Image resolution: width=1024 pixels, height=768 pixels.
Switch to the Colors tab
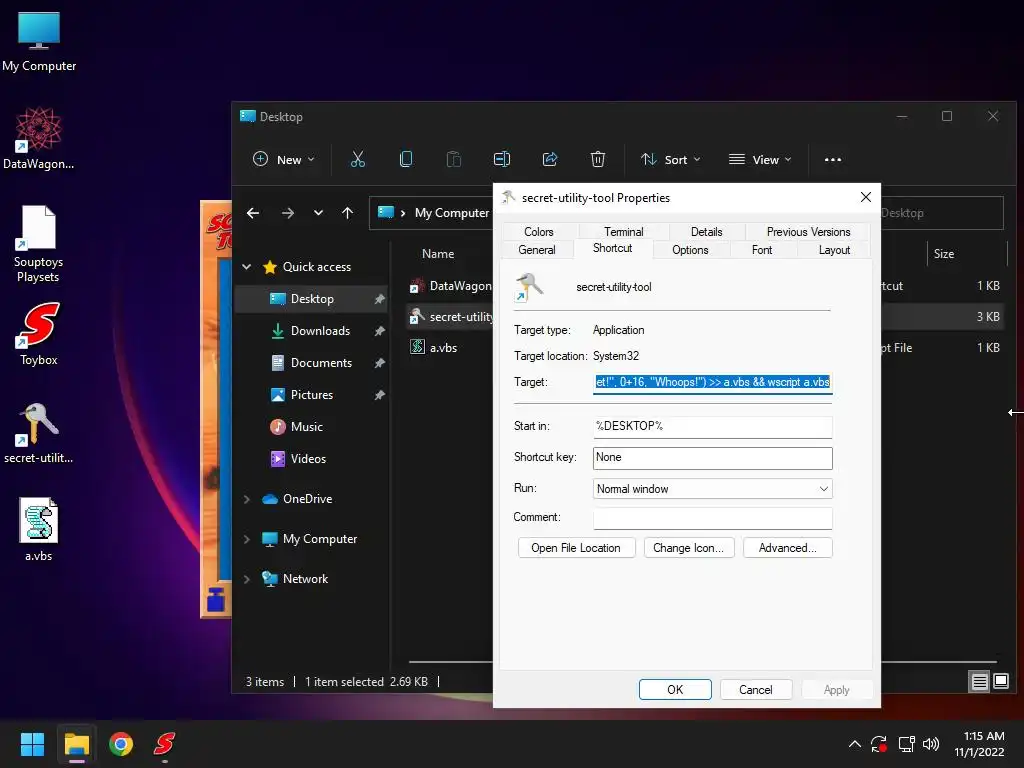(539, 231)
